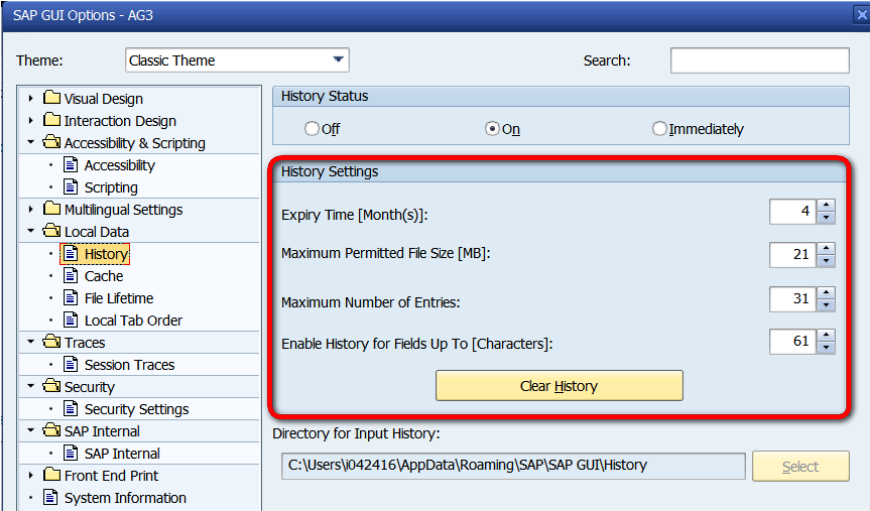Decrease Maximum Permitted File Size value
The image size is (870, 511).
point(826,261)
